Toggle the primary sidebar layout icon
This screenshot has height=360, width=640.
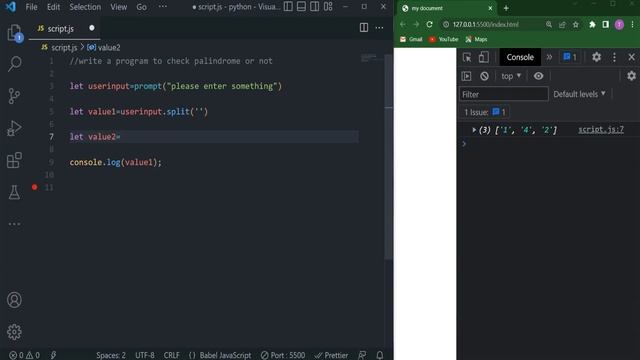288,7
